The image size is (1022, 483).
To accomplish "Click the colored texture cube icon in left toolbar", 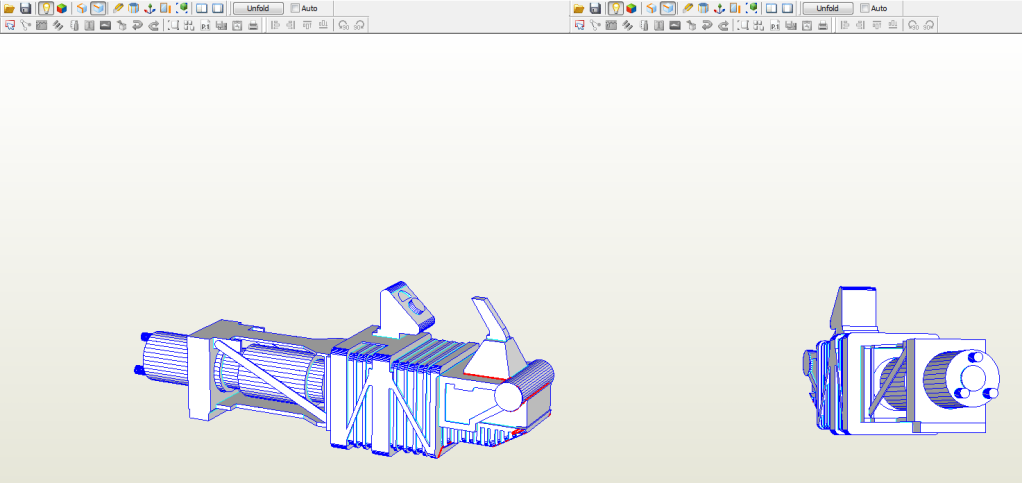I will [x=62, y=8].
